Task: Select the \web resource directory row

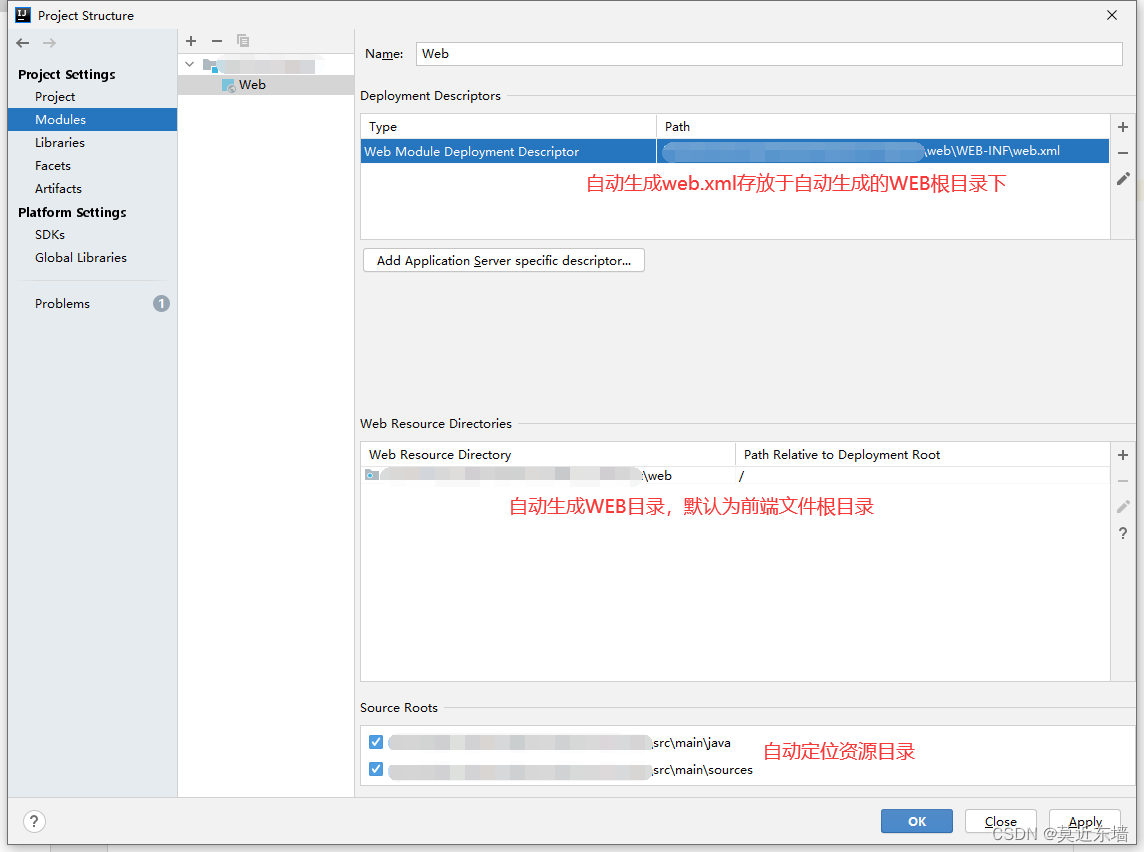Action: (735, 476)
